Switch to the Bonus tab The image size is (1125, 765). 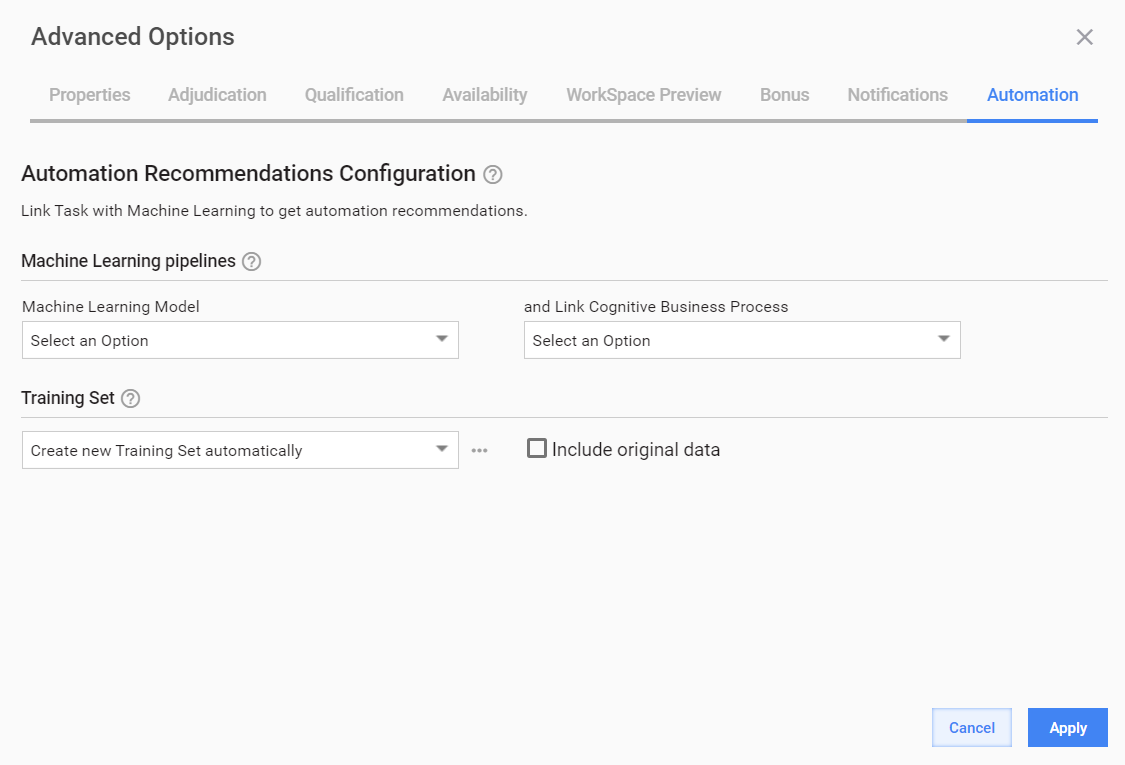(785, 95)
